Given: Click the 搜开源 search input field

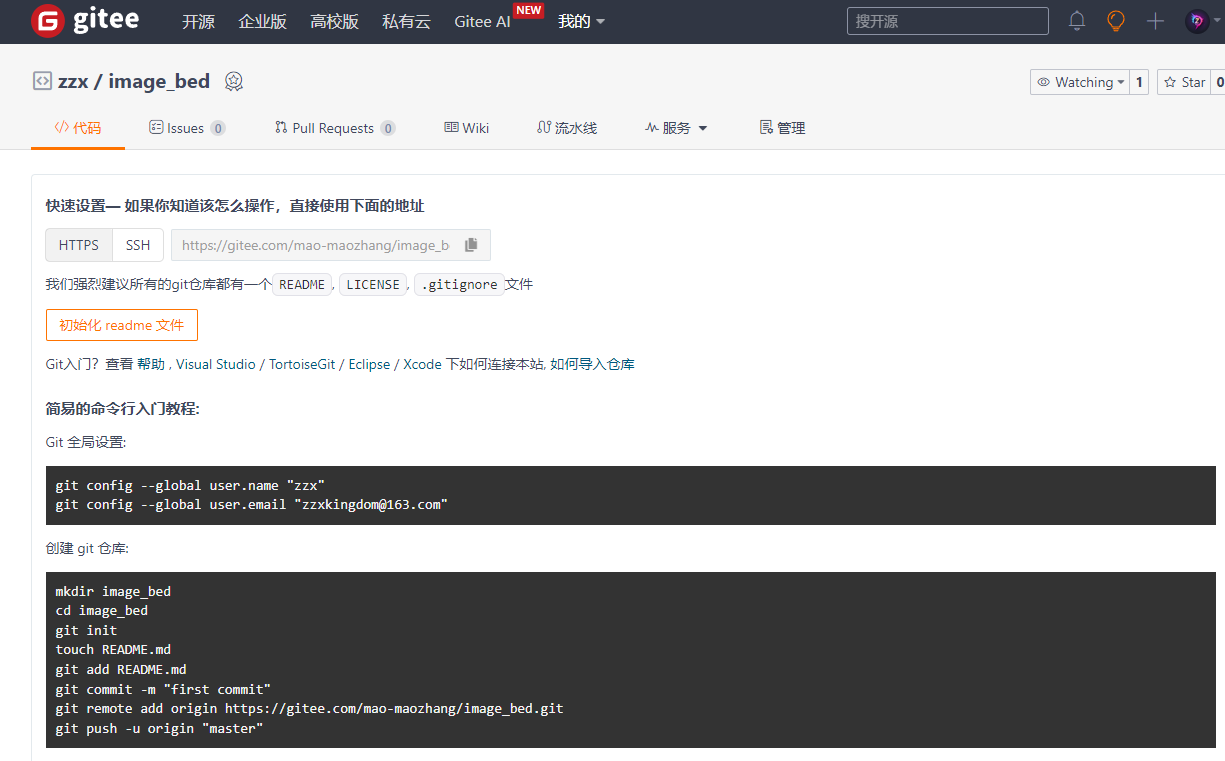Looking at the screenshot, I should tap(946, 20).
